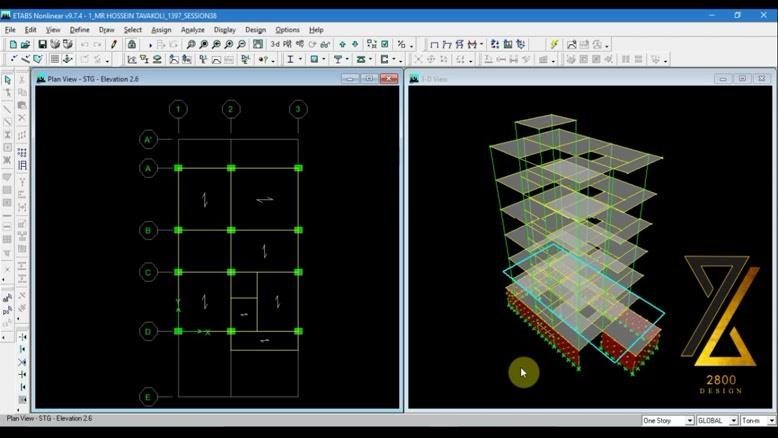Click the Save Model icon
Screen dimensions: 778x438
(42, 45)
